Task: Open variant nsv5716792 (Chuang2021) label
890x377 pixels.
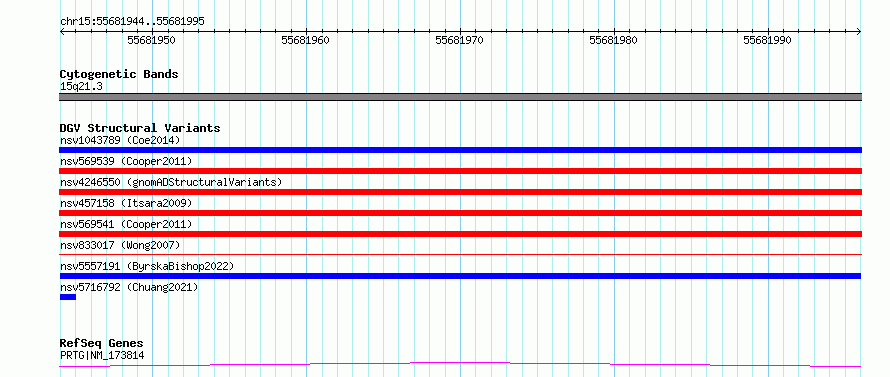Action: point(129,287)
